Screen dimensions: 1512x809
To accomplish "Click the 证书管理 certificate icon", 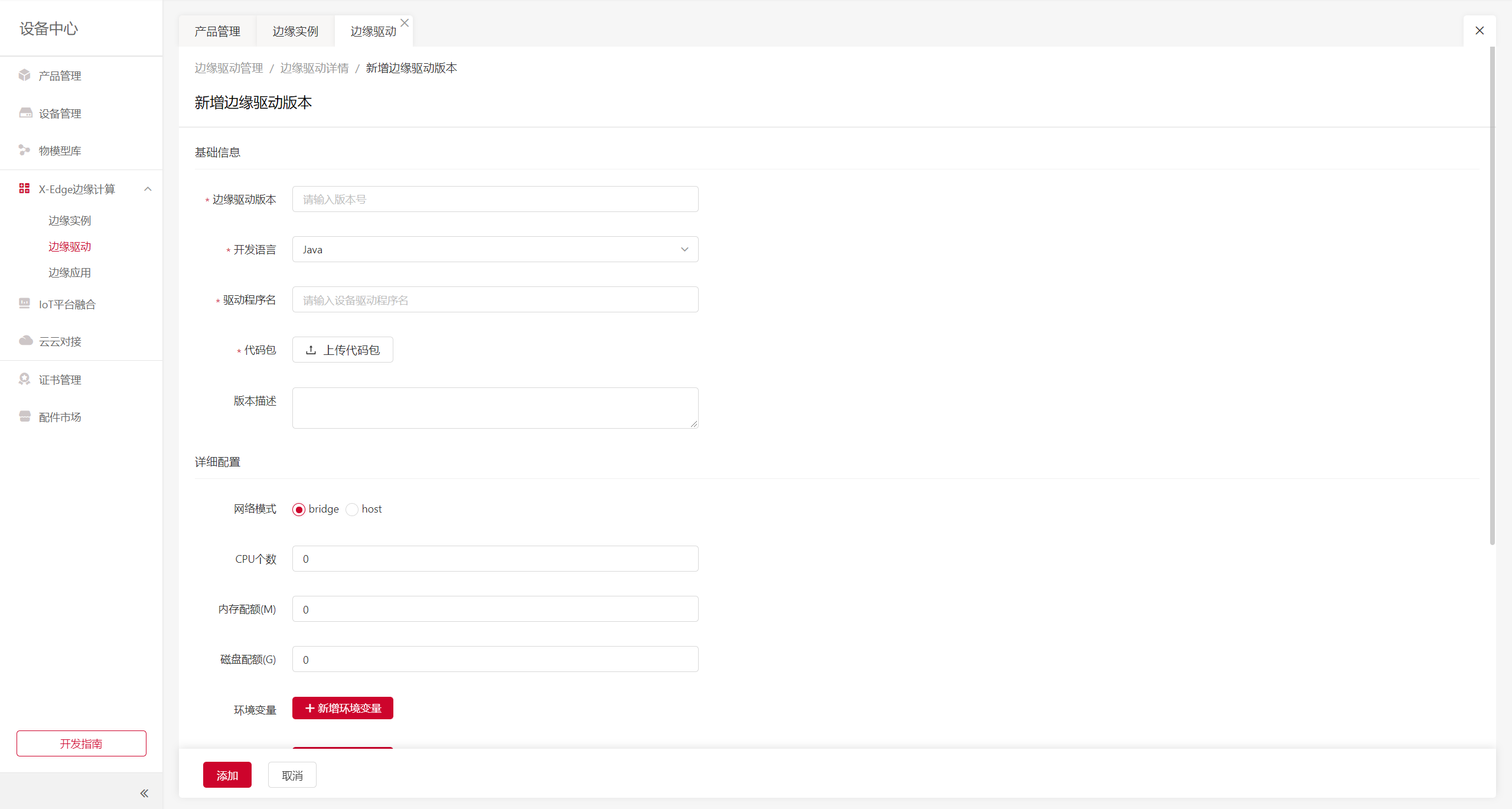I will (x=24, y=379).
